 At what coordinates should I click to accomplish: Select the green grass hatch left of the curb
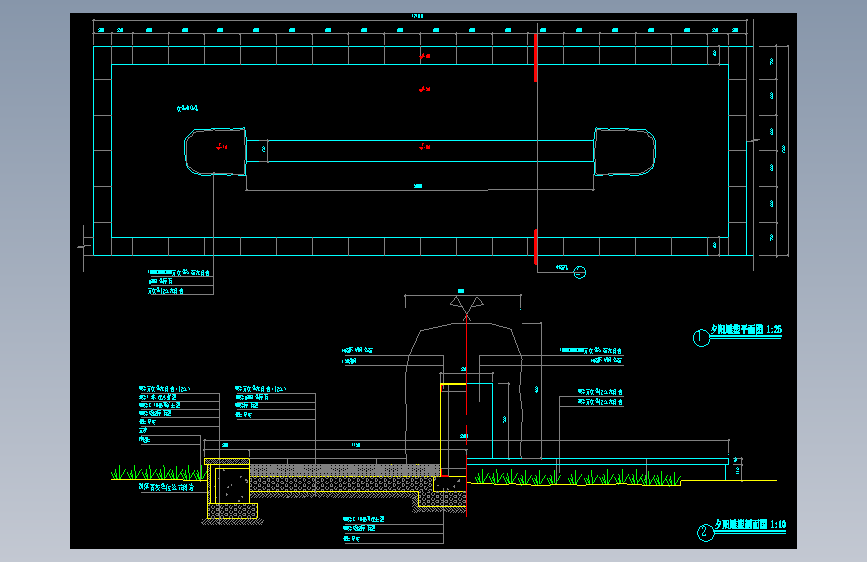[x=158, y=472]
